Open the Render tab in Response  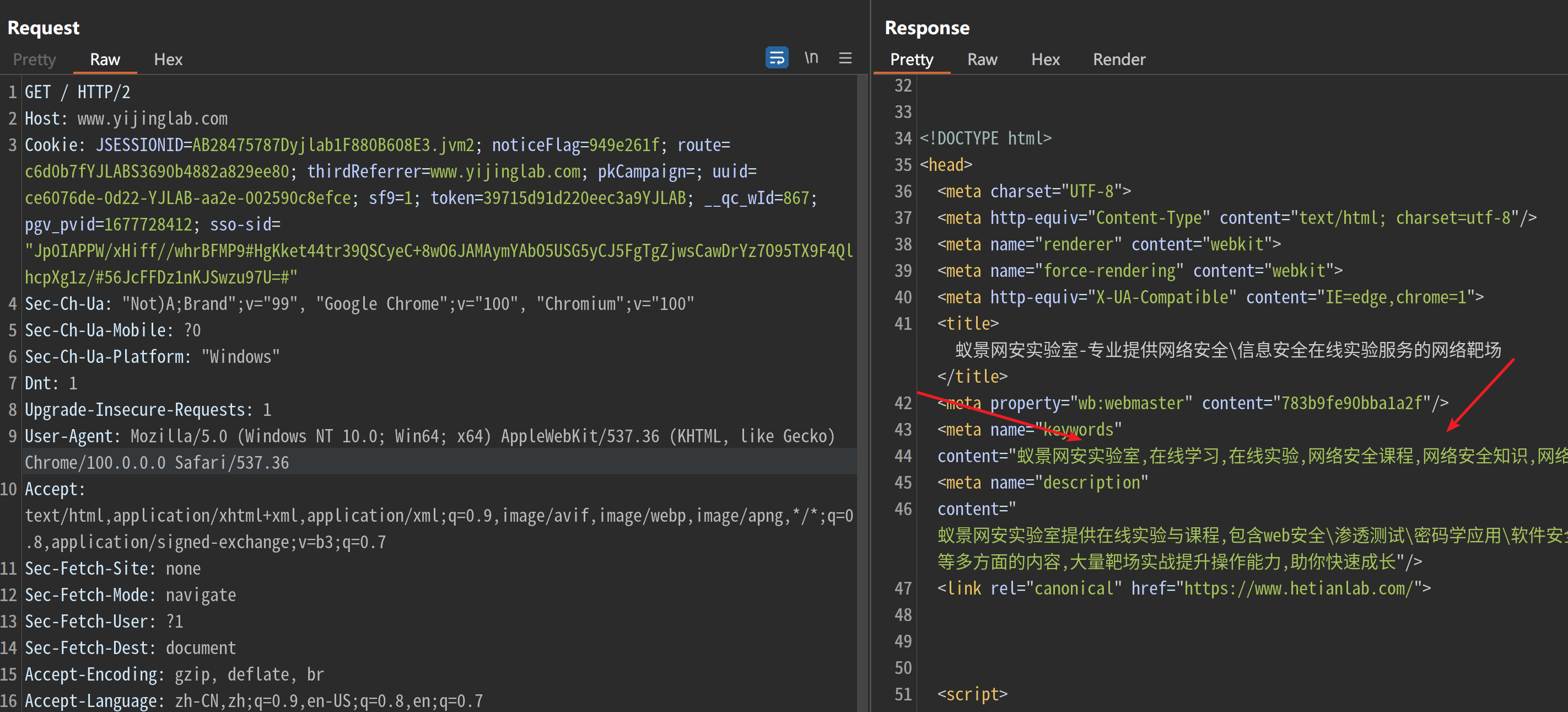tap(1119, 60)
